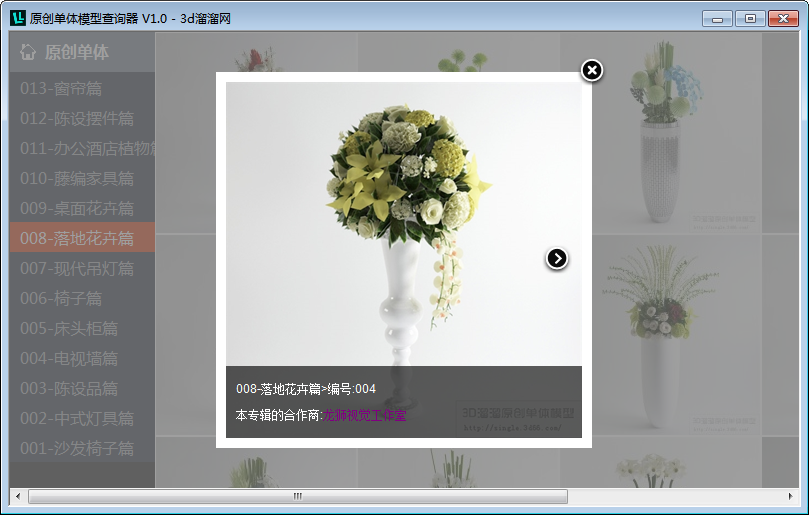Click the app logo icon in title bar

[x=18, y=18]
